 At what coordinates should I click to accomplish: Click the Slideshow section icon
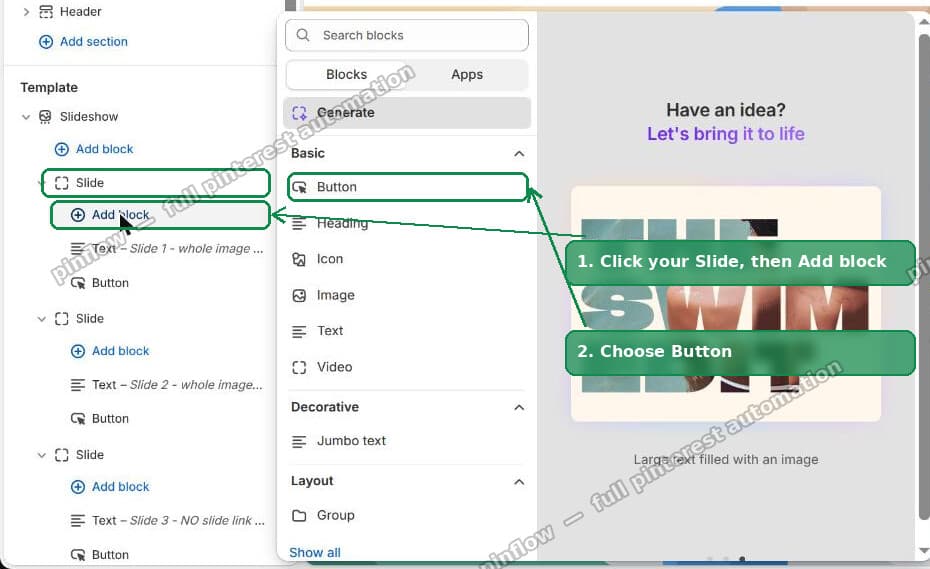45,116
